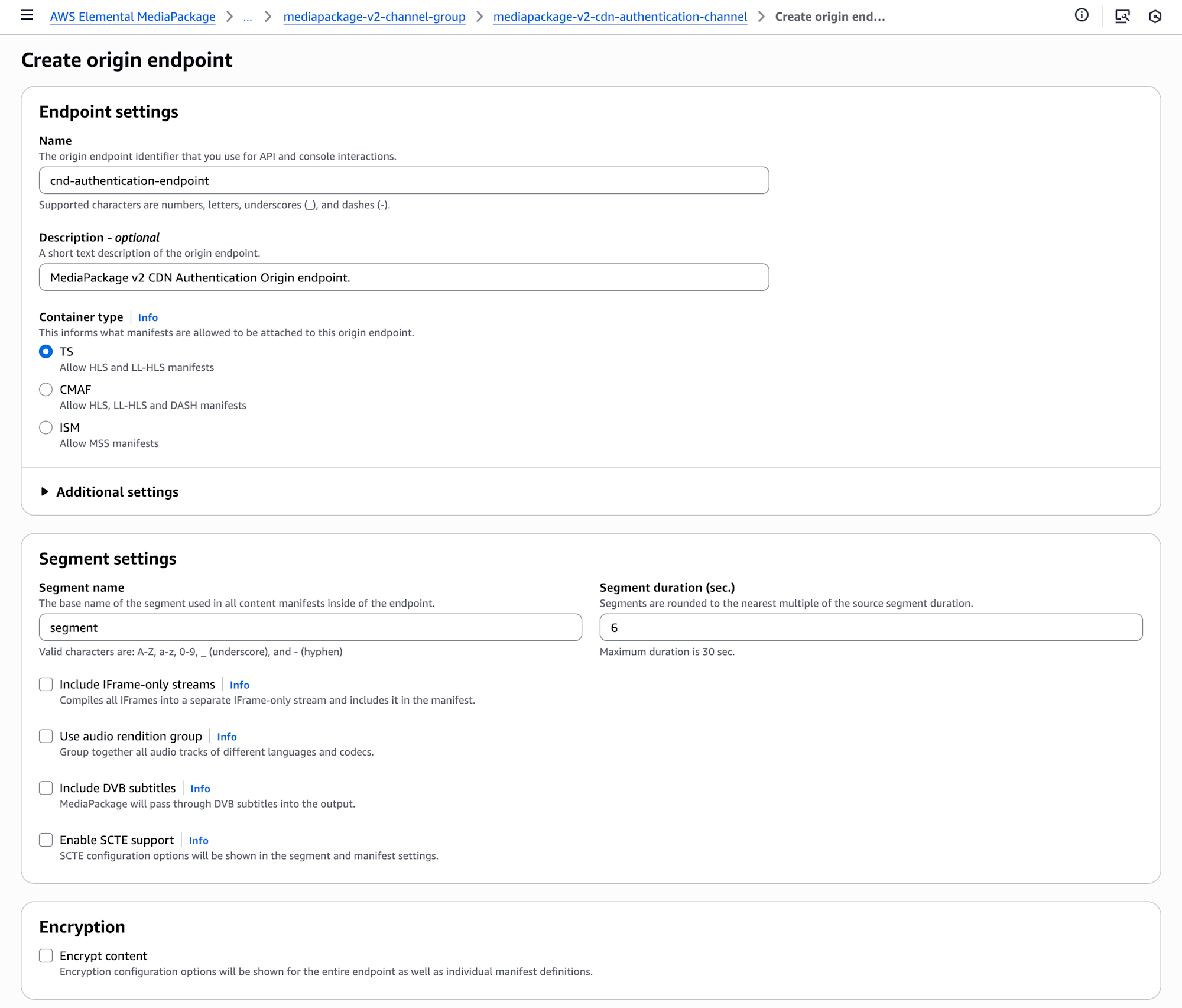
Task: Select the ISM container type
Action: pos(46,427)
